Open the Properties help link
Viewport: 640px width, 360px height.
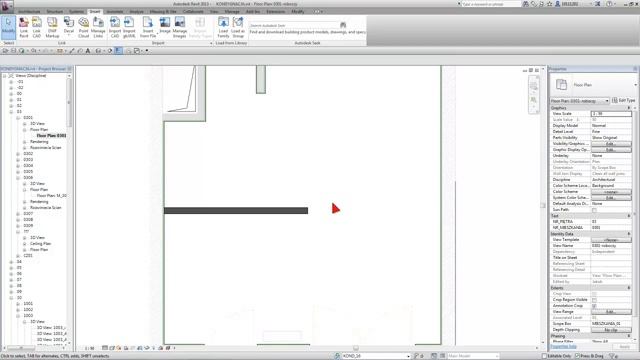click(563, 347)
